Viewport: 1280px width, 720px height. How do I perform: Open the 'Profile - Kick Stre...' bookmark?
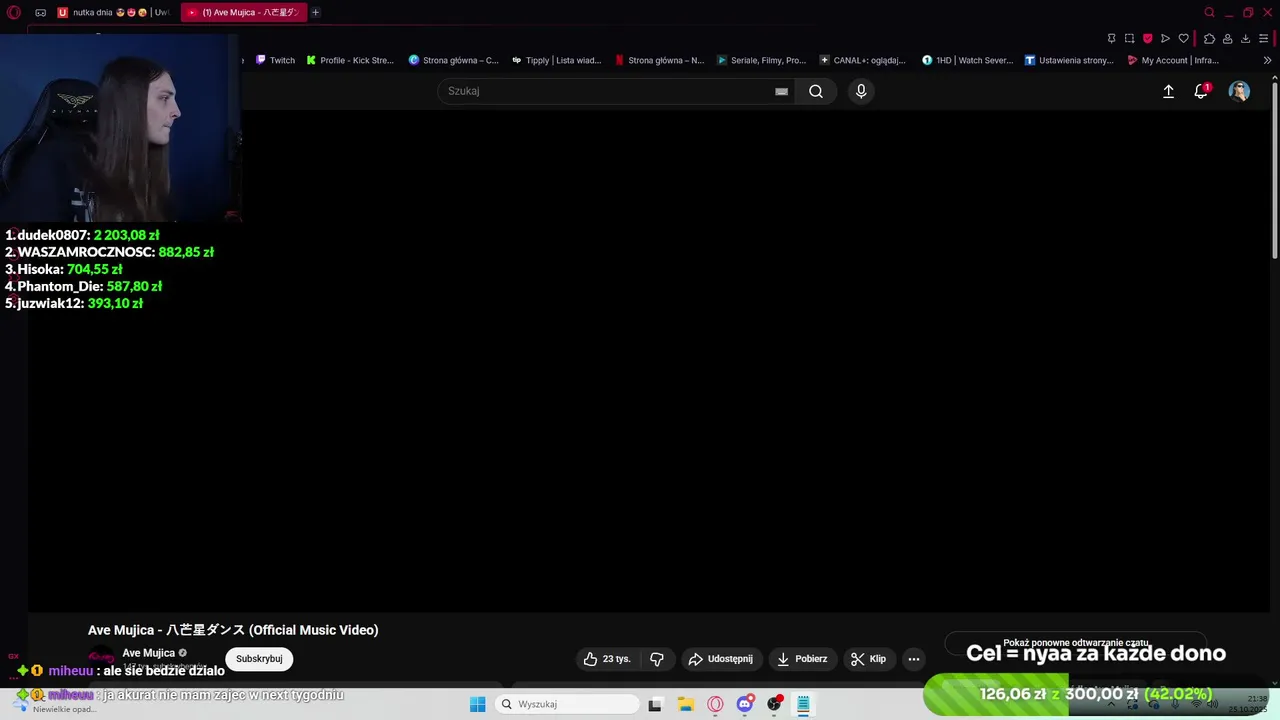tap(350, 60)
